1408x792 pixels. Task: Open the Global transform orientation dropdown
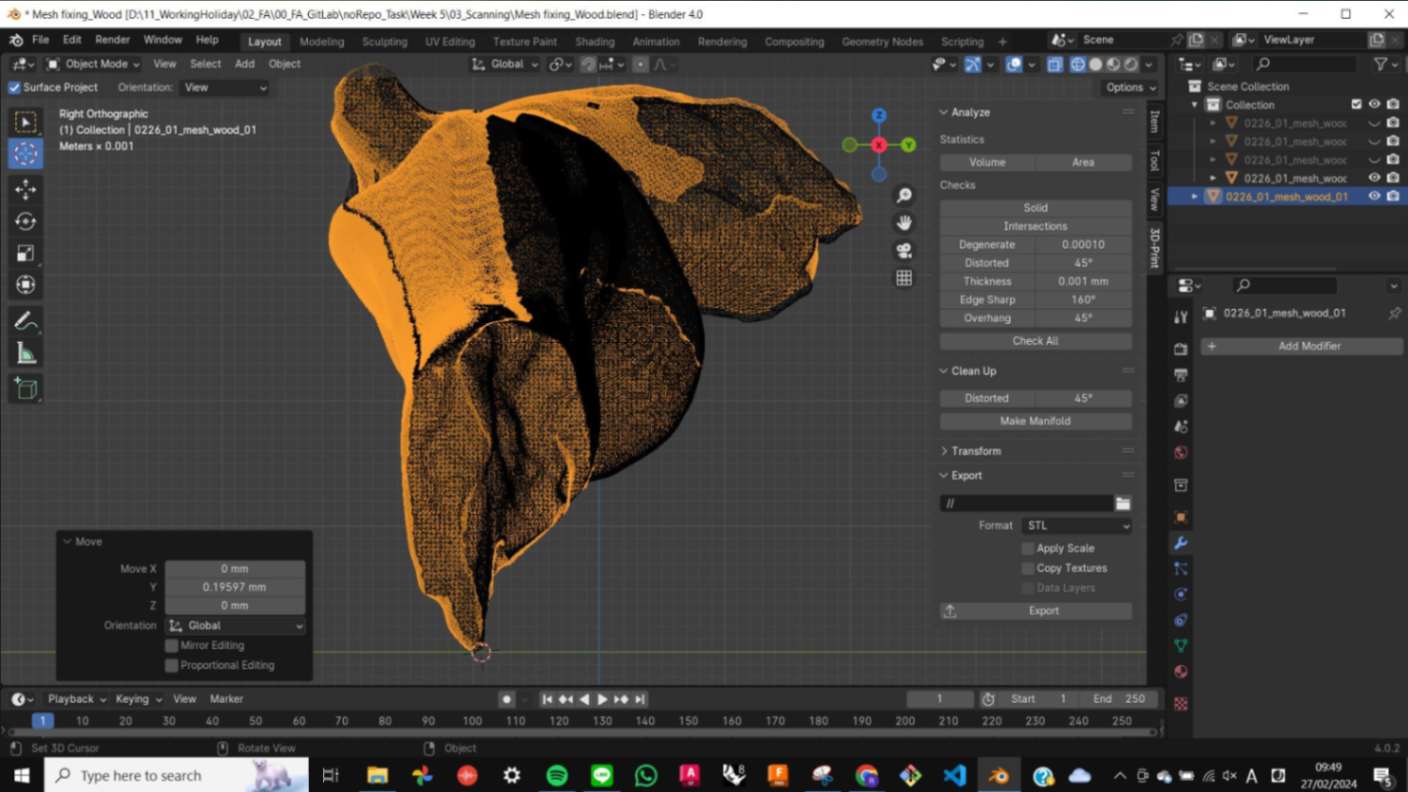[506, 64]
